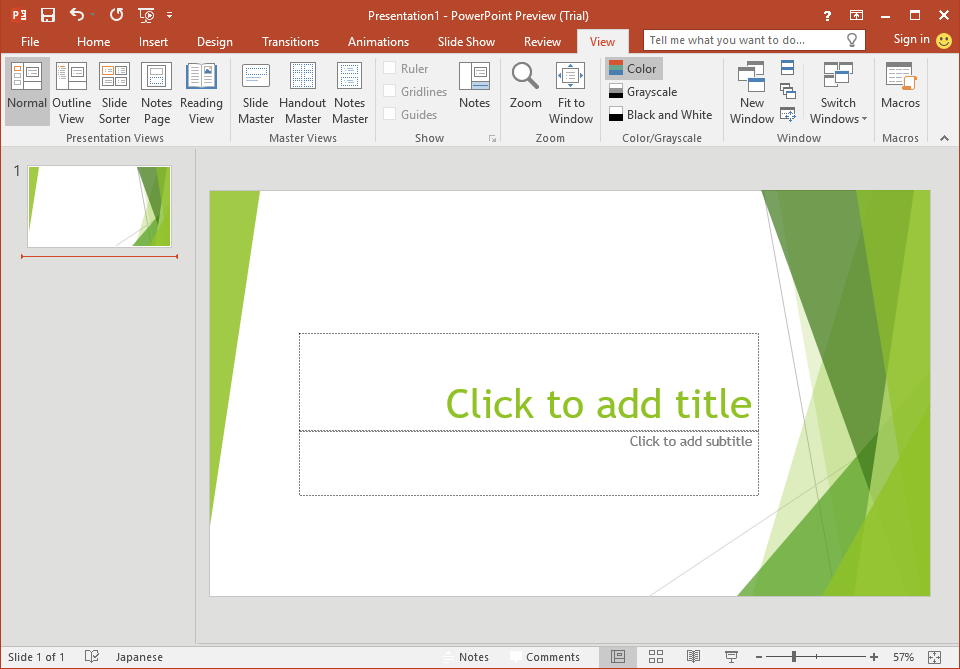
Task: Turn on the Guides checkbox
Action: [390, 115]
